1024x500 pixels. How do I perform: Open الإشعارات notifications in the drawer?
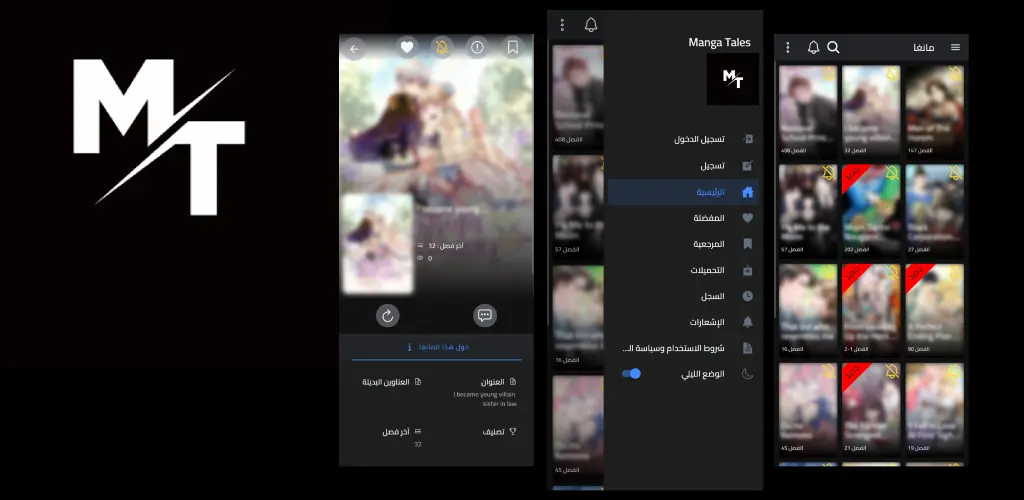pos(683,322)
